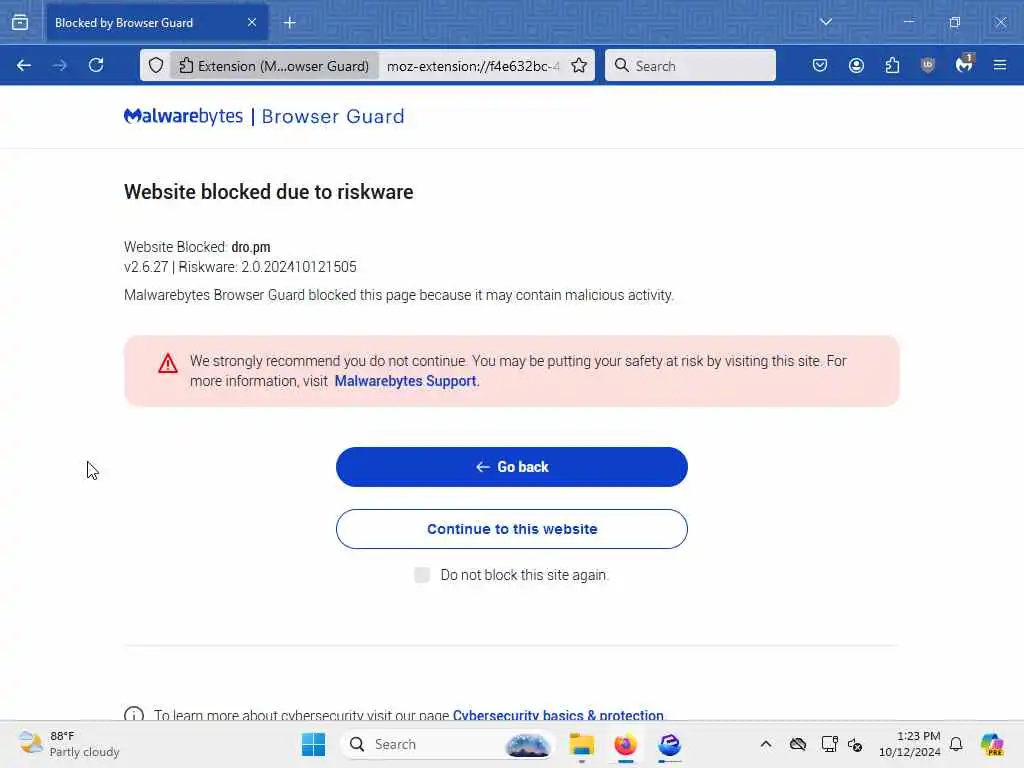Open a new tab with plus button
1024x768 pixels.
tap(289, 23)
